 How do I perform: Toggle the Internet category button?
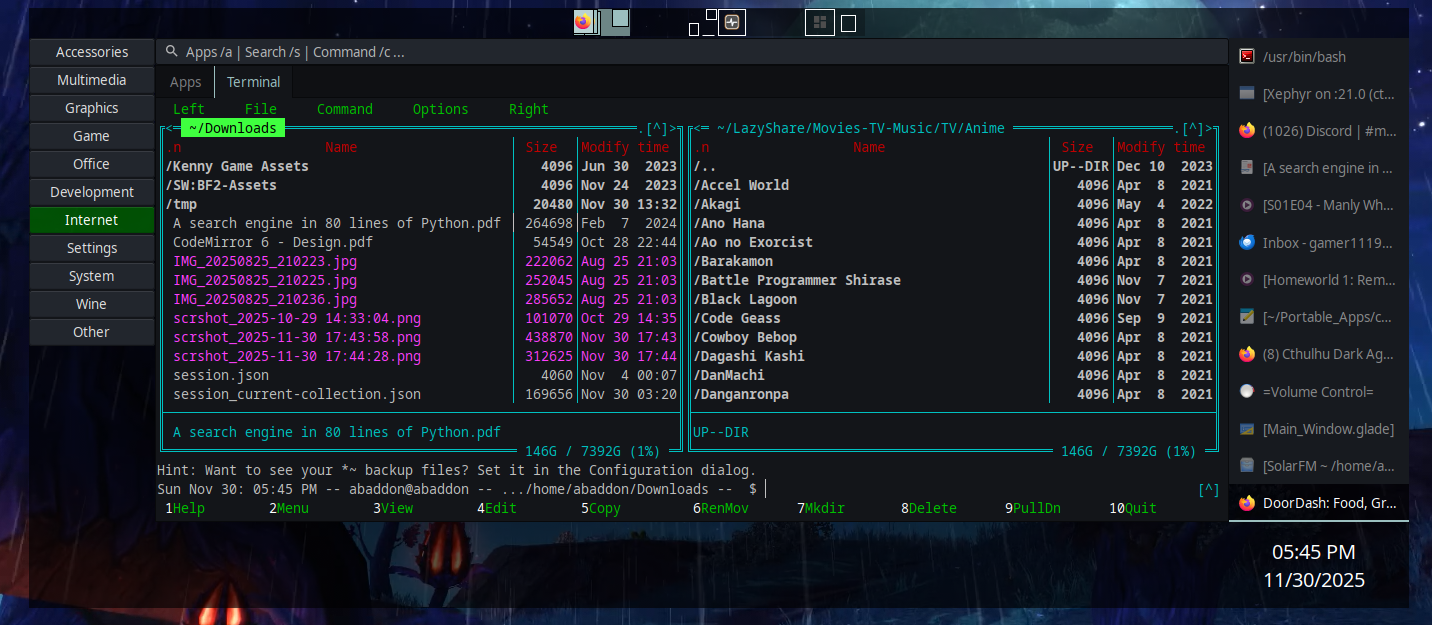click(92, 220)
